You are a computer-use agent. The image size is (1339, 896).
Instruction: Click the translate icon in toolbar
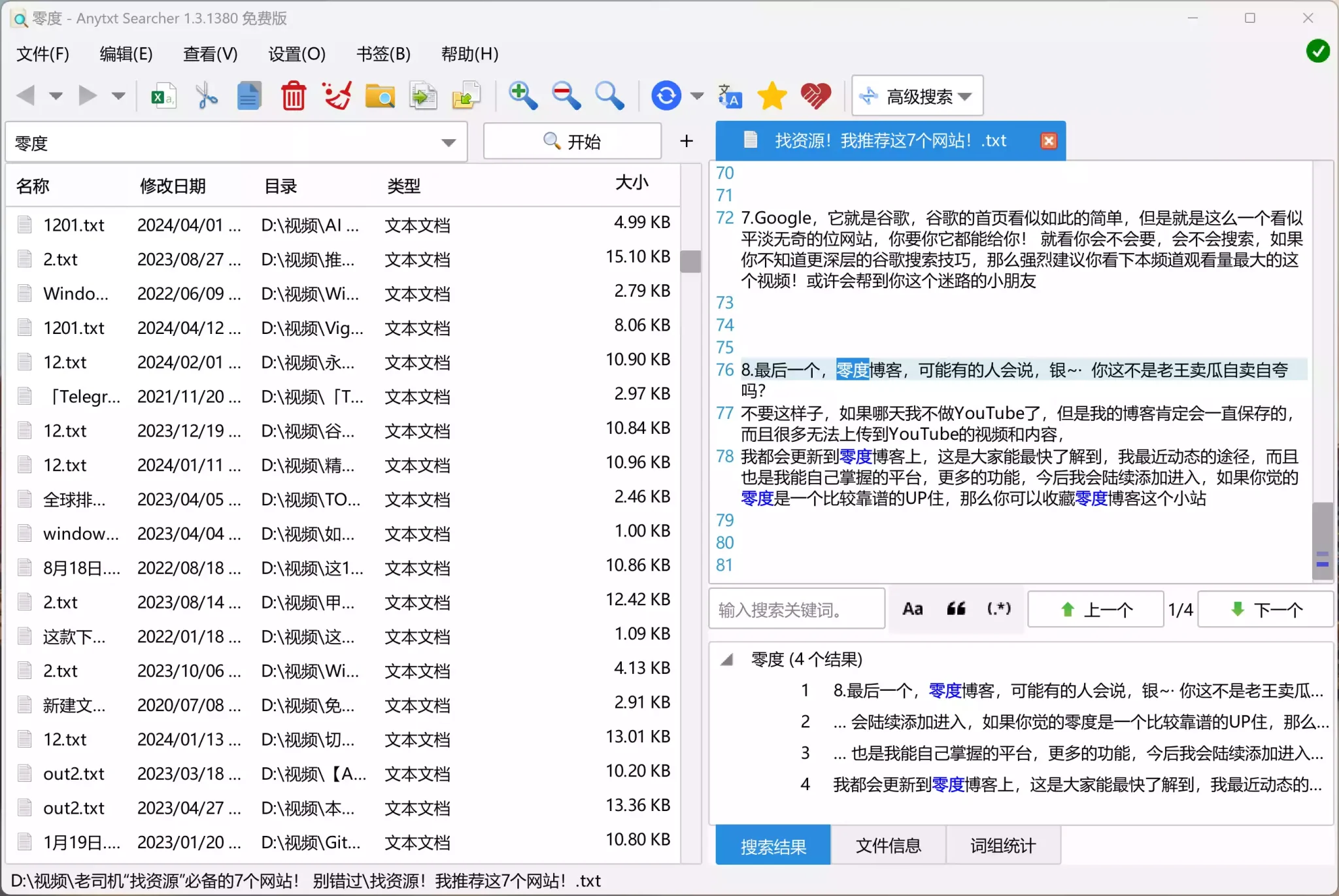pos(730,96)
